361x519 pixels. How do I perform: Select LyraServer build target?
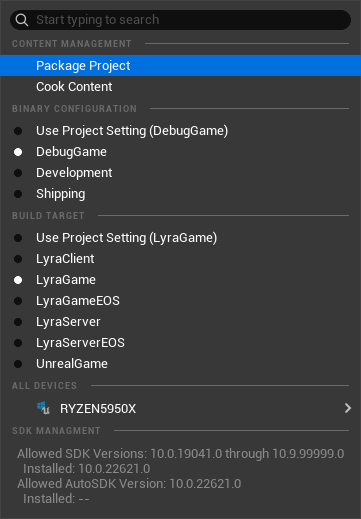(x=180, y=322)
